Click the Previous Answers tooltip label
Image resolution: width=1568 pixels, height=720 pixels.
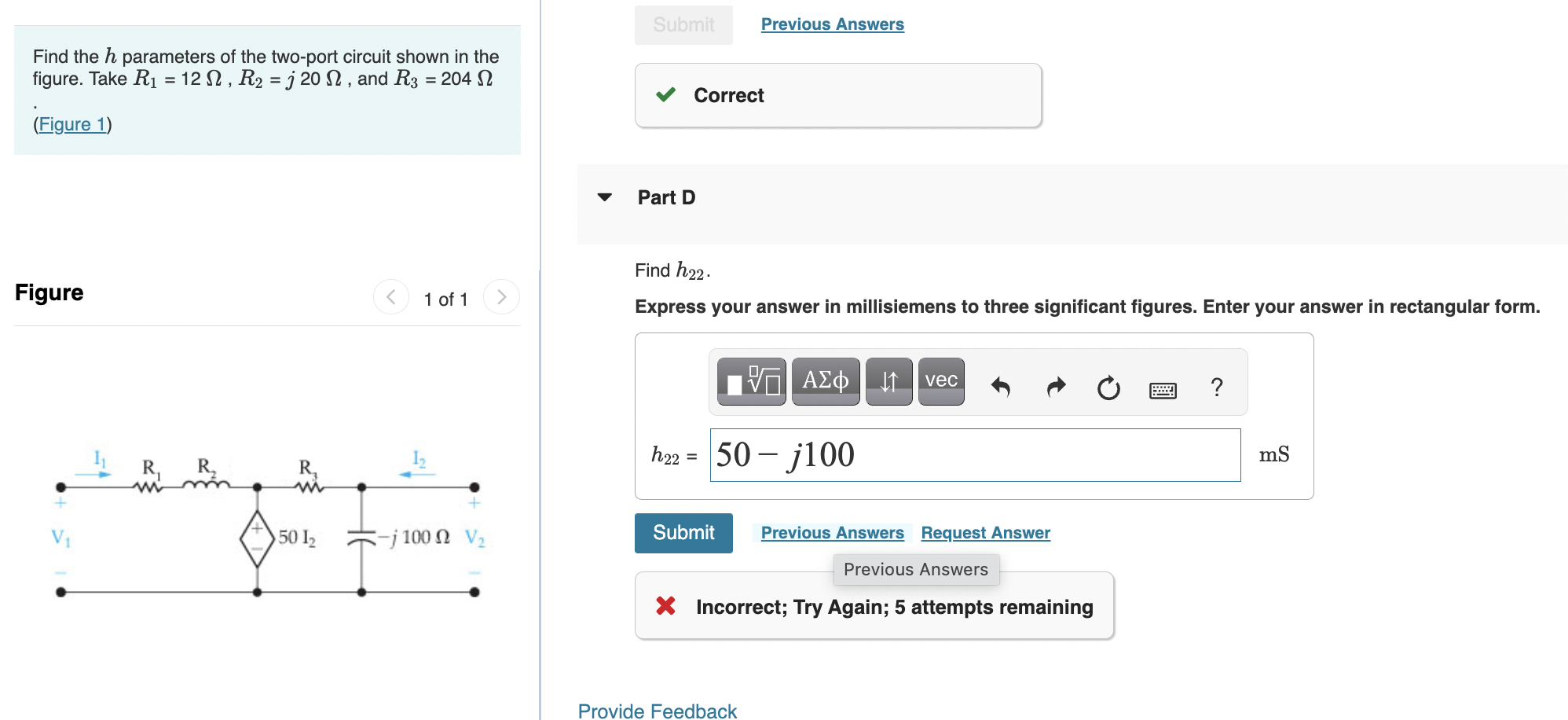[916, 569]
